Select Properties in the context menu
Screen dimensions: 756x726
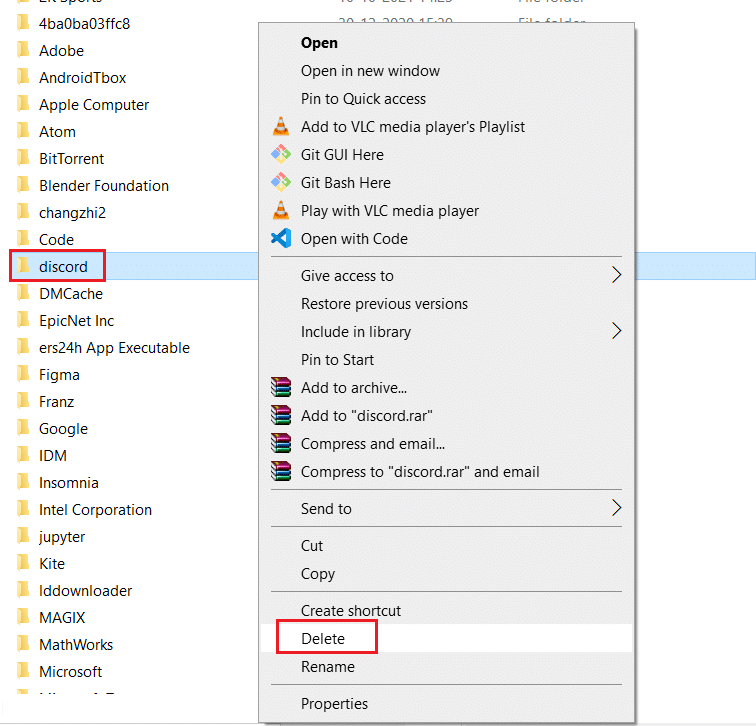click(334, 704)
